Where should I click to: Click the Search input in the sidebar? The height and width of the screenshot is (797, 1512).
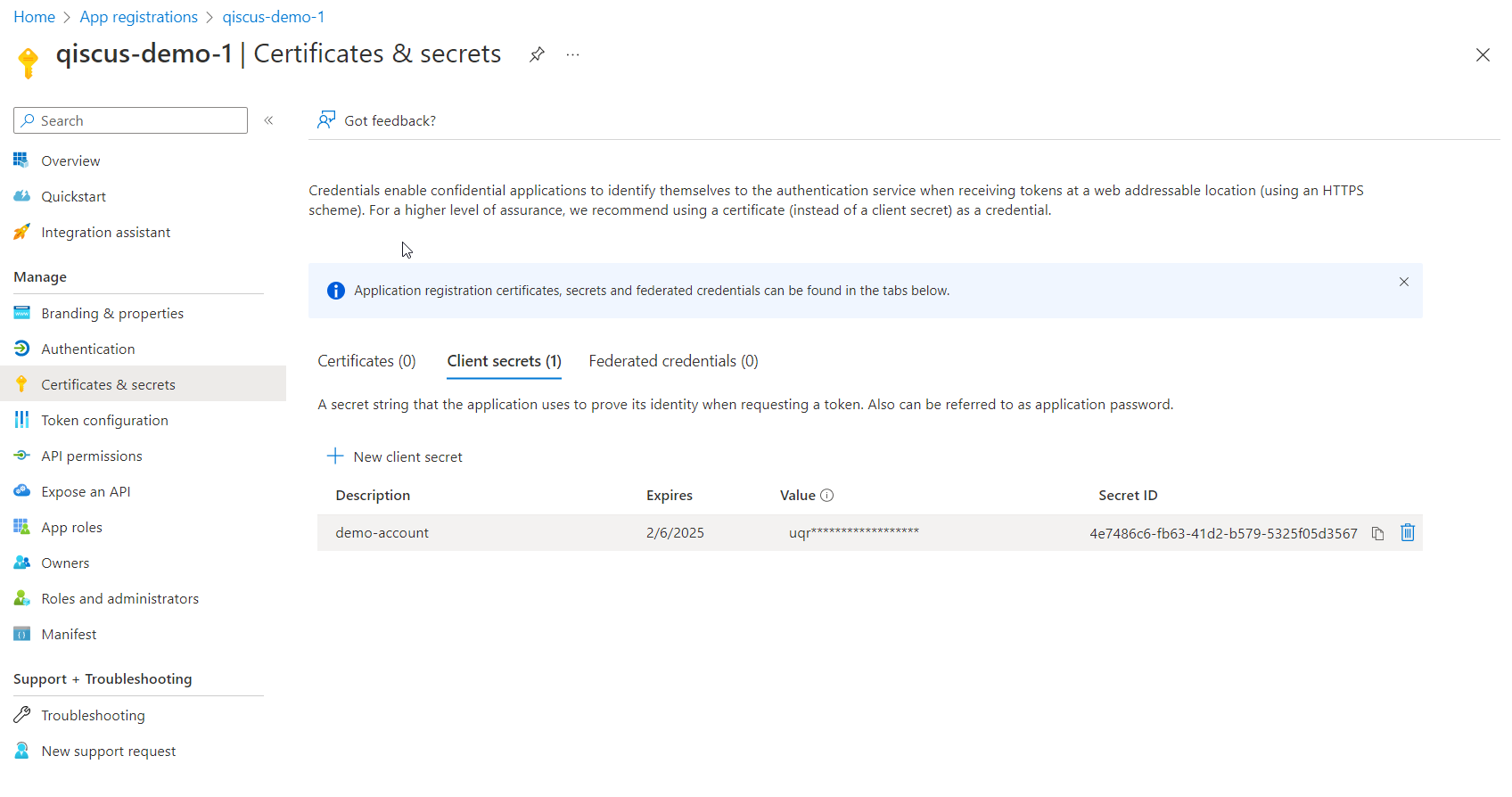click(130, 120)
